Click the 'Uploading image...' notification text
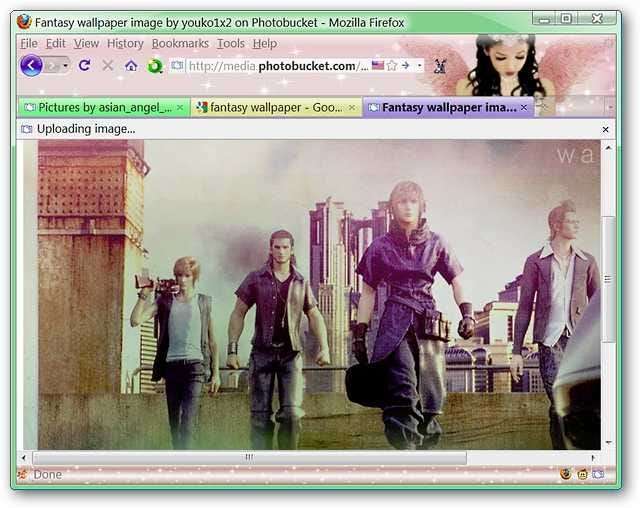Viewport: 640px width, 508px height. 86,129
